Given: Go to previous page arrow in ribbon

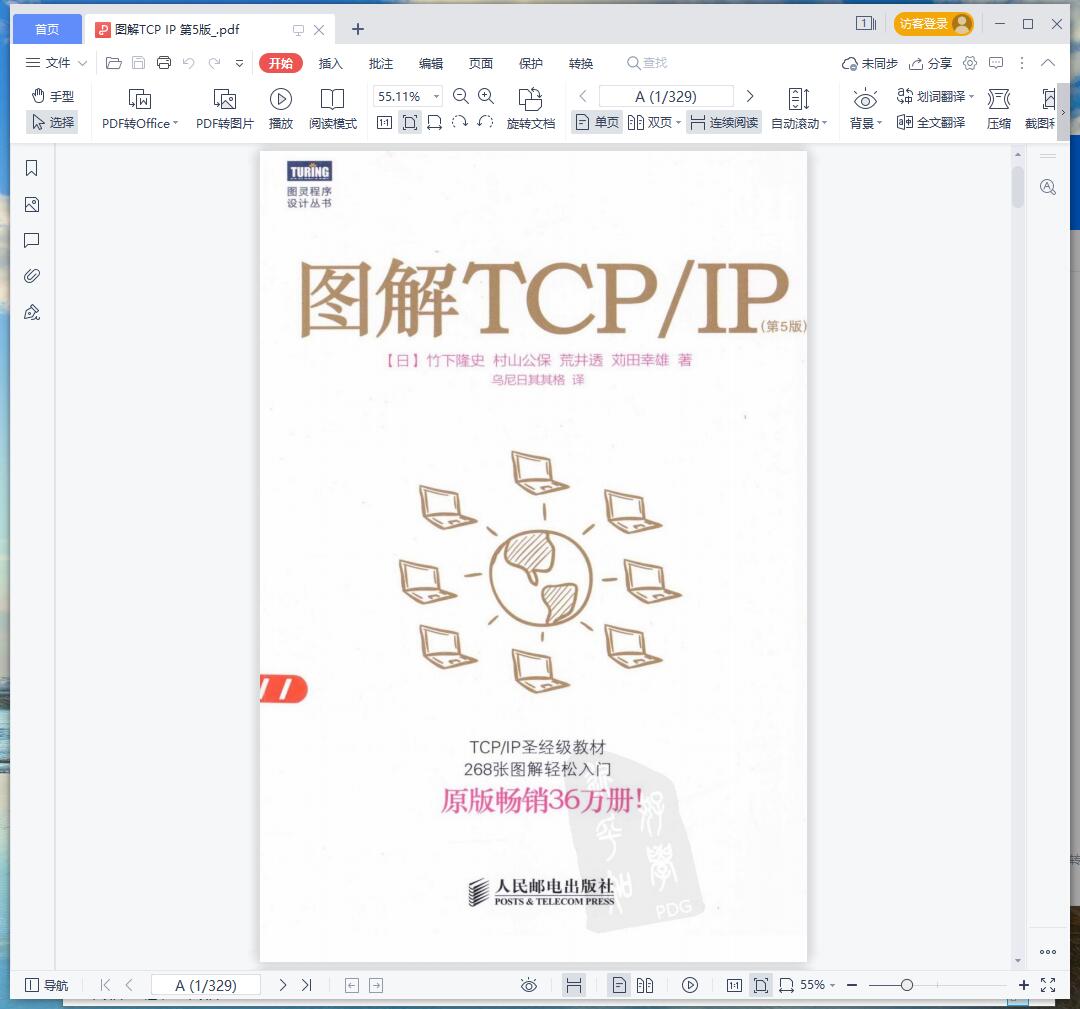Looking at the screenshot, I should pyautogui.click(x=583, y=96).
